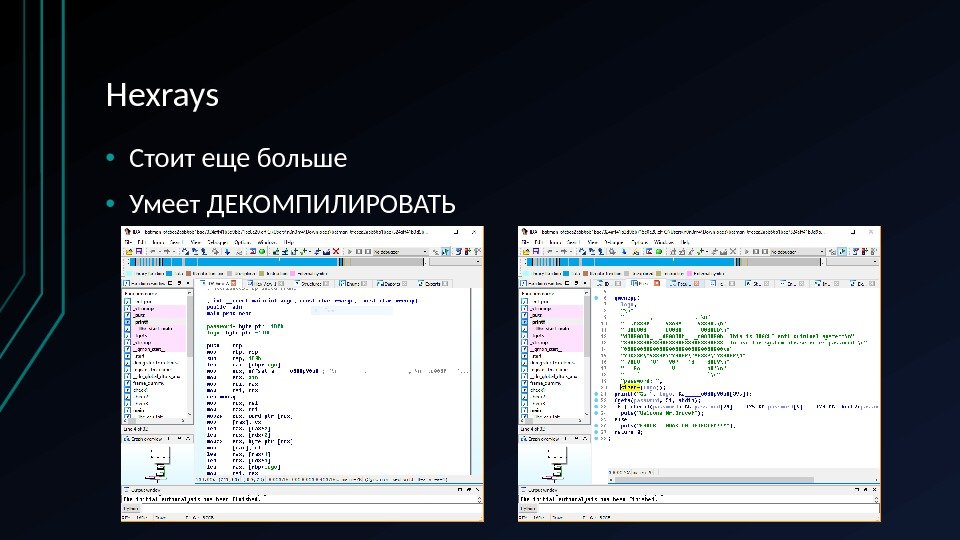The width and height of the screenshot is (960, 540).
Task: Toggle the topmost breakpoint dot in the pseudocode margin
Action: pos(596,298)
